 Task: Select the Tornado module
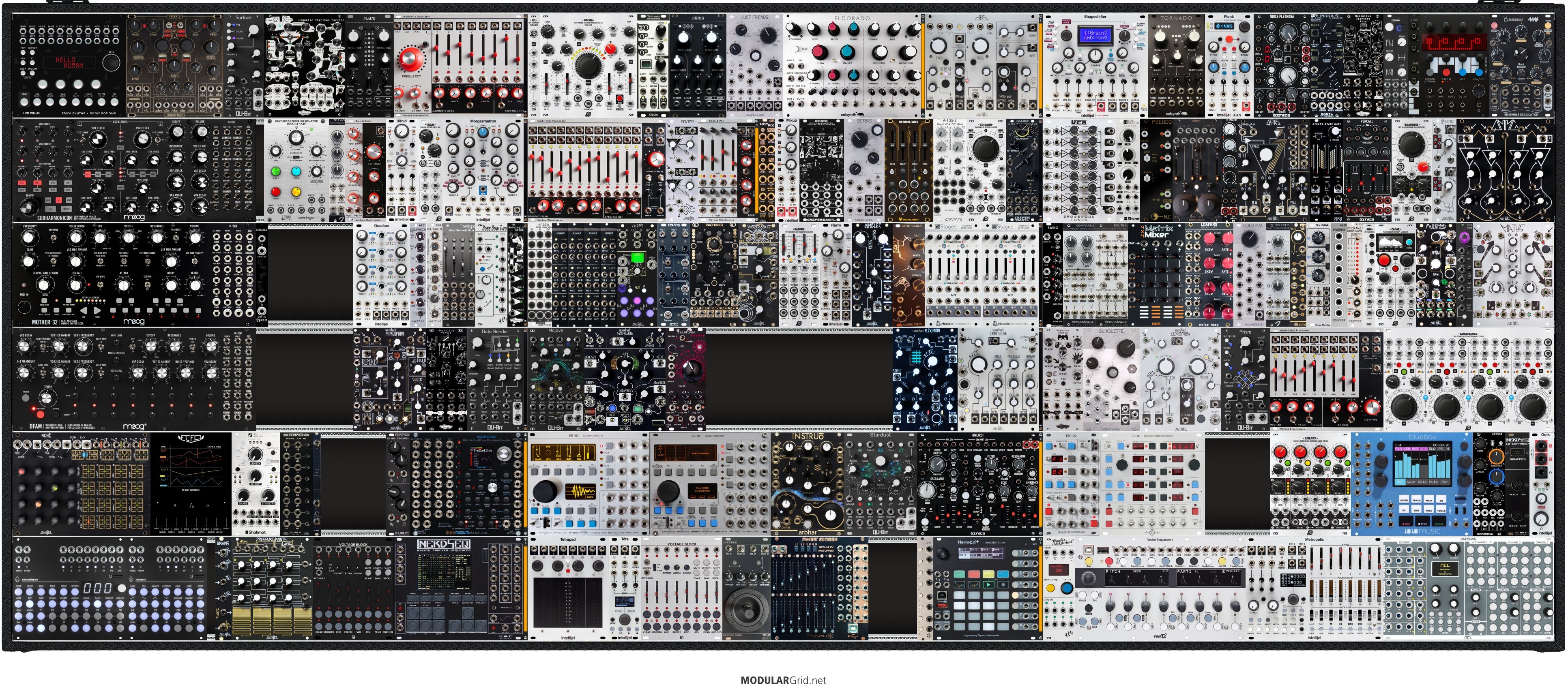1176,66
